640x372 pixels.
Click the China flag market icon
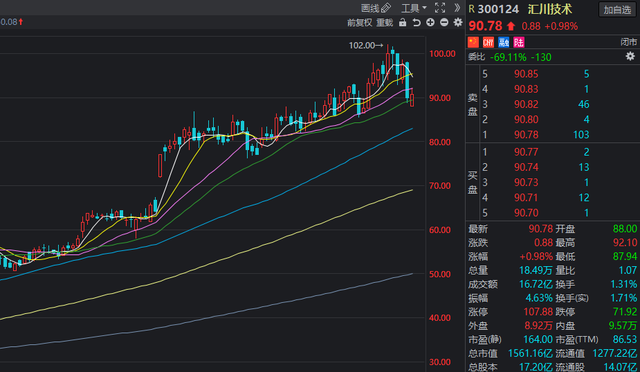[473, 42]
